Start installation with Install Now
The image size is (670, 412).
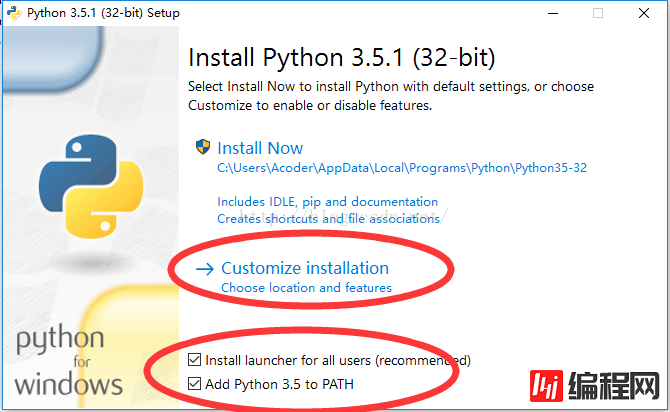pyautogui.click(x=260, y=147)
